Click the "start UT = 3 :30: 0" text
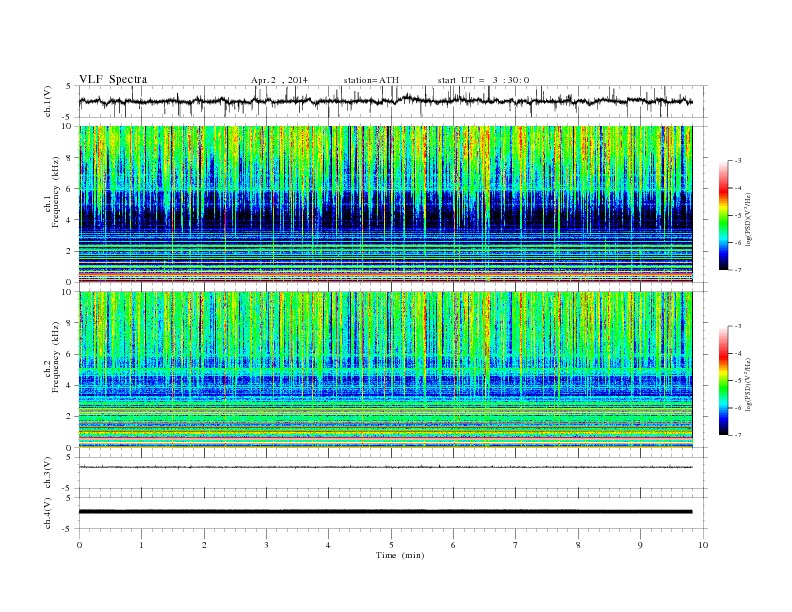 coord(483,80)
